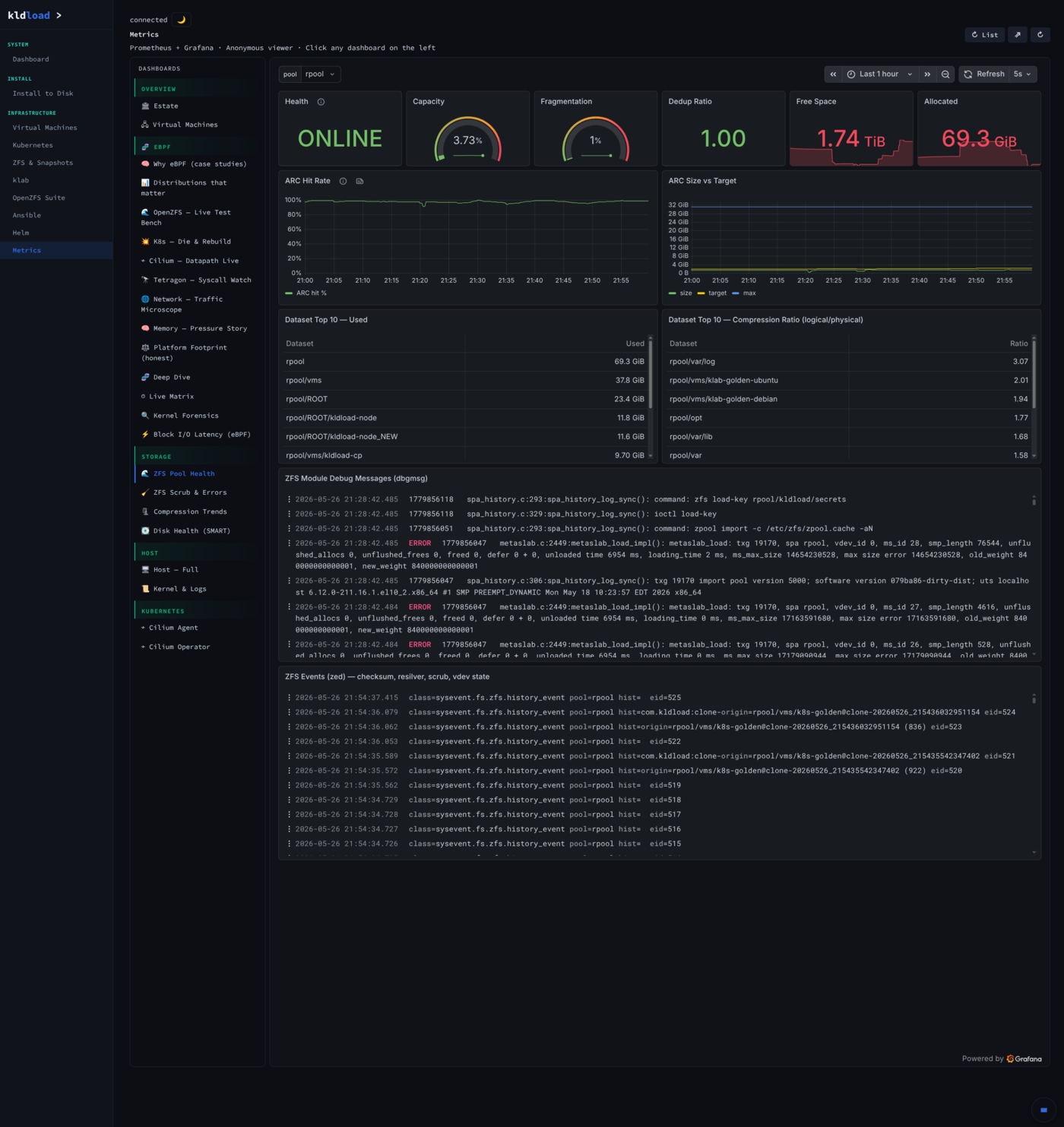Screen dimensions: 1064x1127
Task: Open the 5s refresh interval dropdown
Action: click(x=1023, y=74)
